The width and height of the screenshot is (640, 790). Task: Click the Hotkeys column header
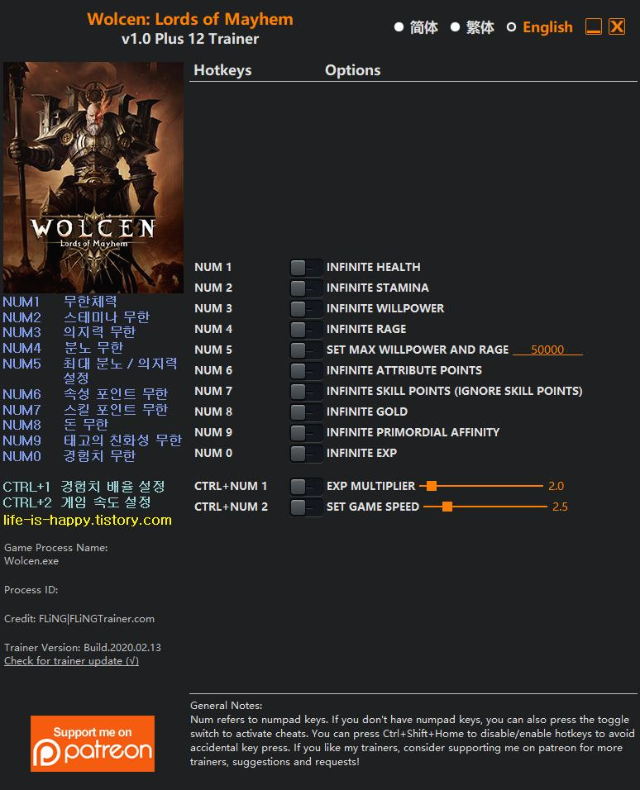tap(223, 70)
